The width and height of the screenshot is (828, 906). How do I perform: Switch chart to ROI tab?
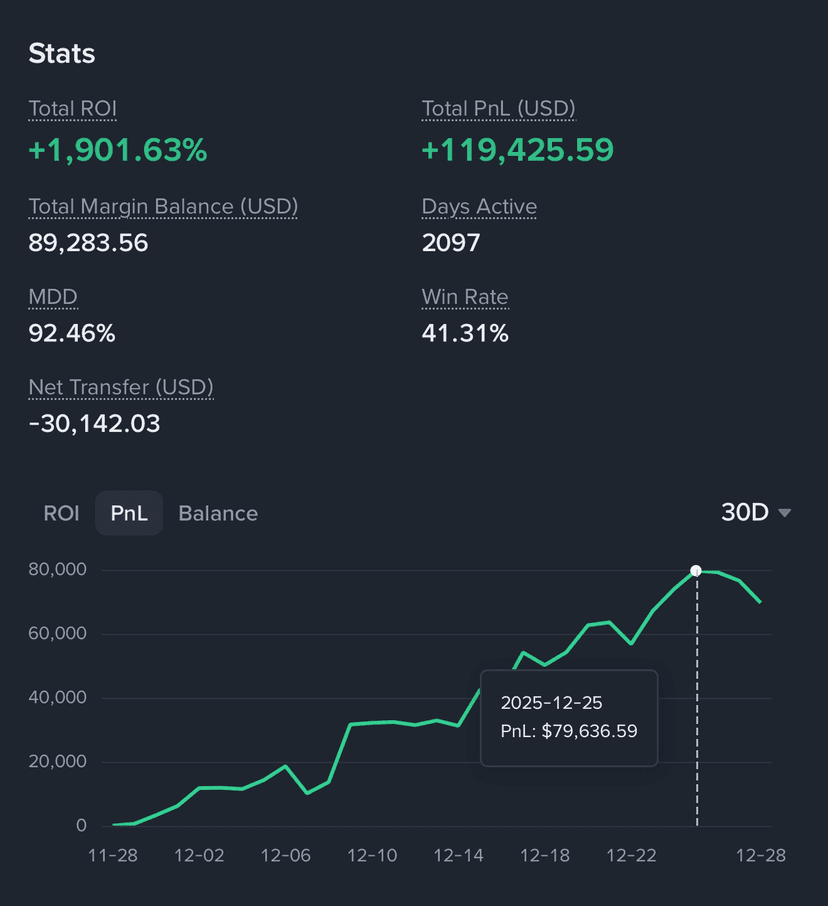tap(61, 513)
